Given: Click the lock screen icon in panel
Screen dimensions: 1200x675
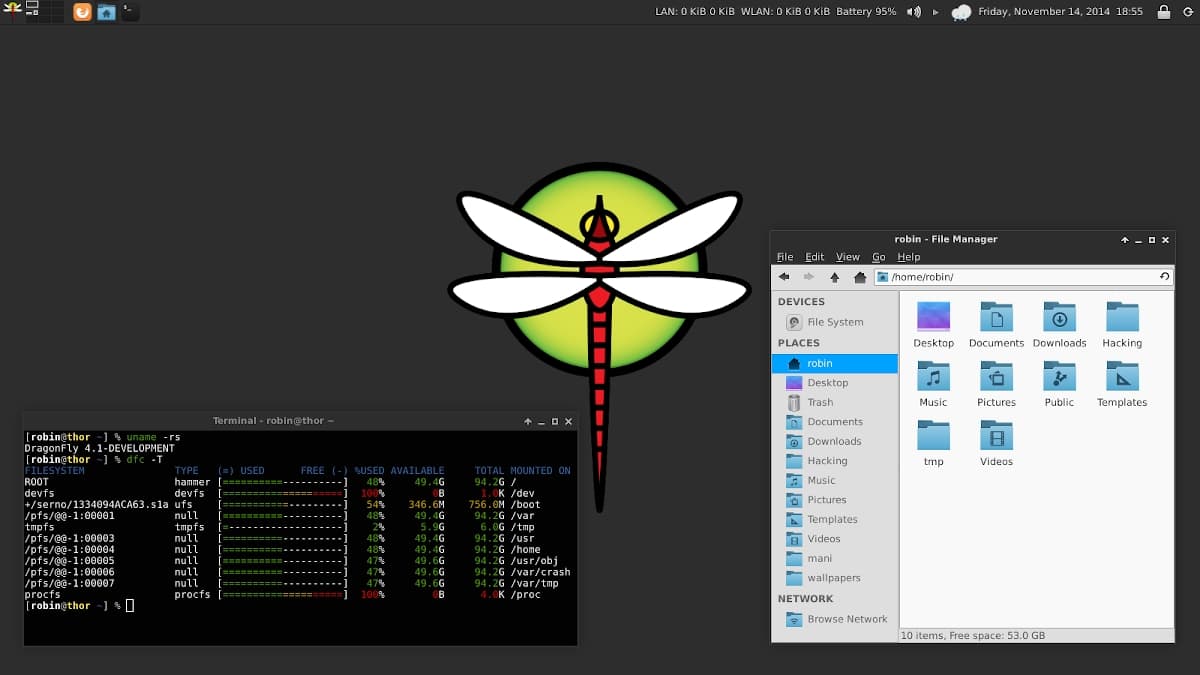Looking at the screenshot, I should pyautogui.click(x=1163, y=12).
